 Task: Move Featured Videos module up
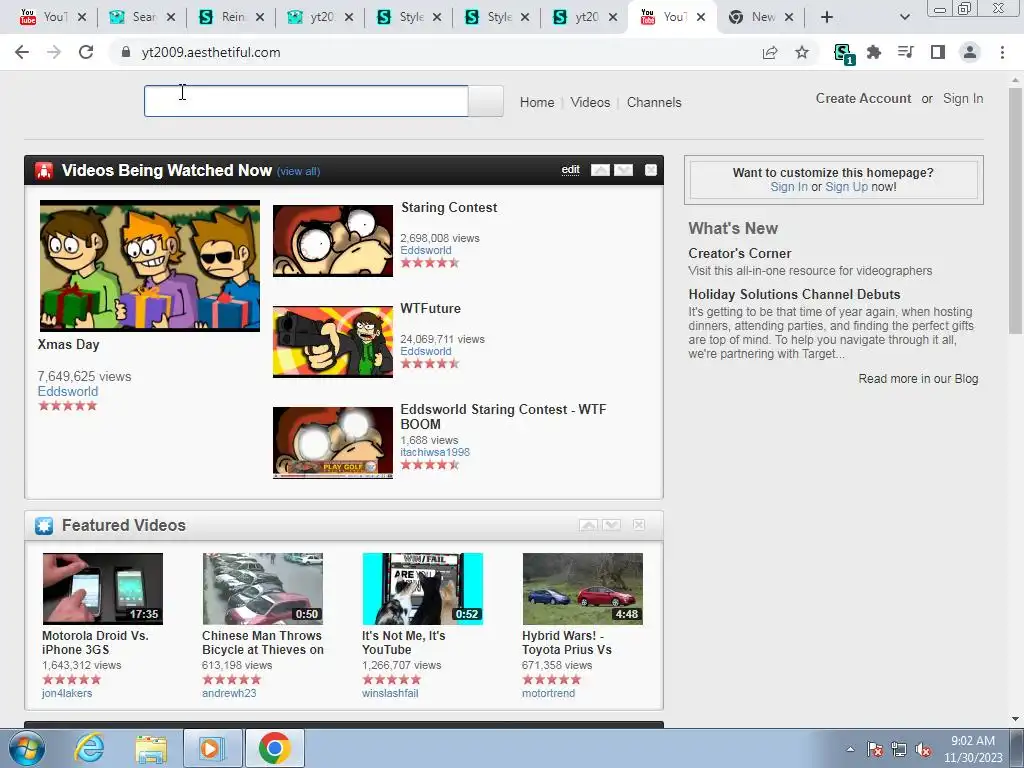coord(588,525)
